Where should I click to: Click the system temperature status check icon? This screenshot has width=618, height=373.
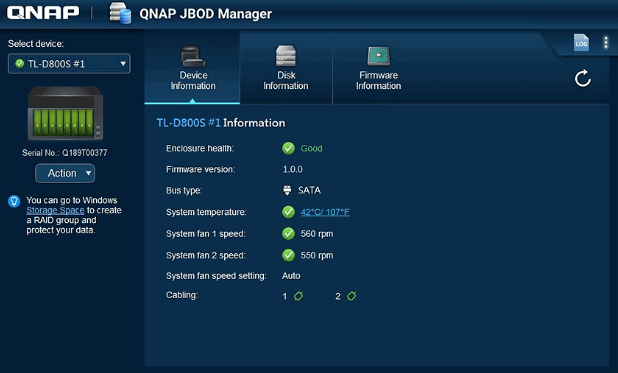[289, 212]
